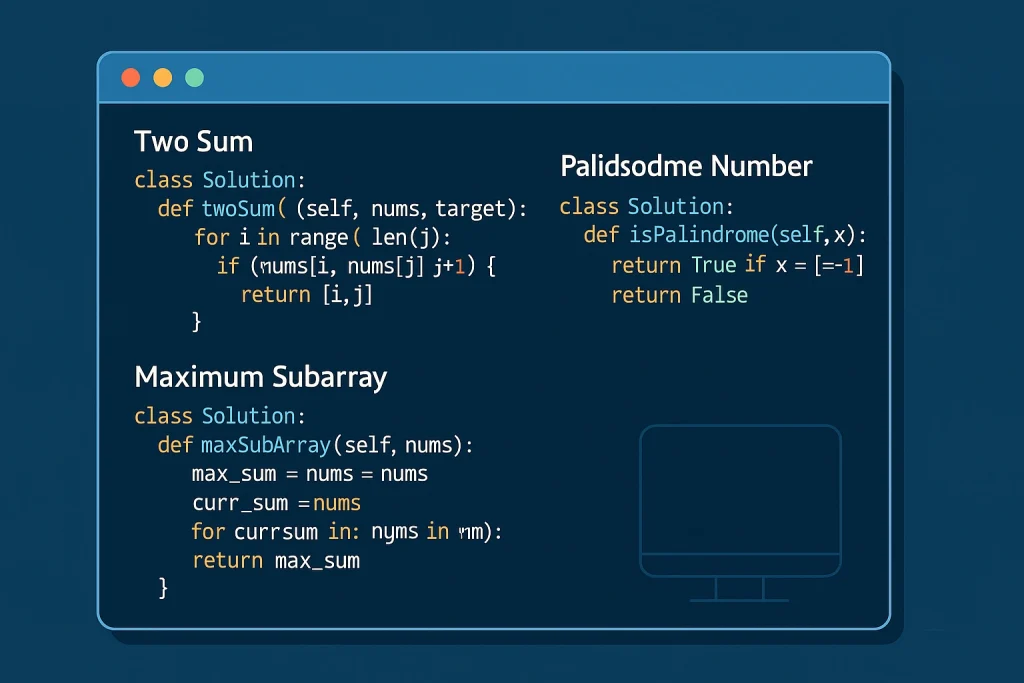The image size is (1024, 683).
Task: Select the "Two Sum" heading
Action: (x=193, y=142)
